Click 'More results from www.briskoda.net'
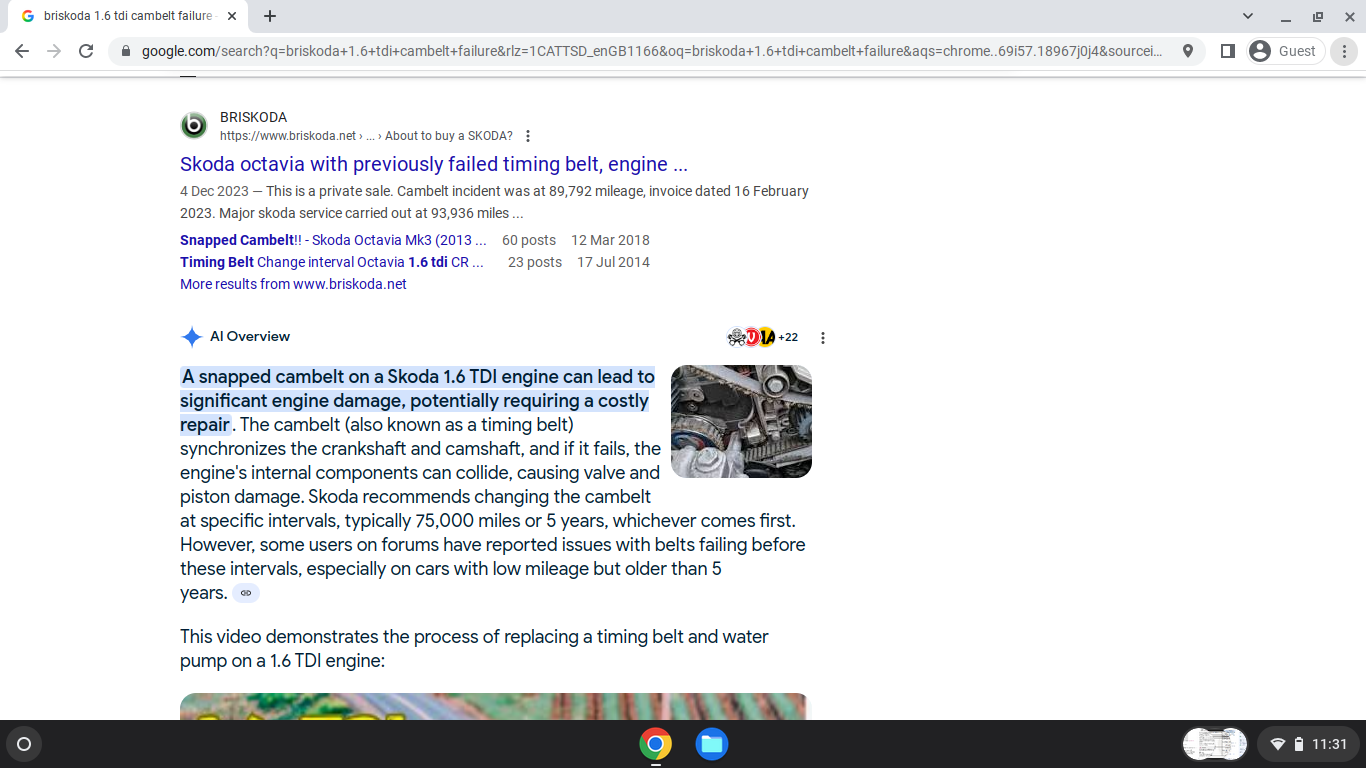The image size is (1366, 768). click(x=293, y=284)
